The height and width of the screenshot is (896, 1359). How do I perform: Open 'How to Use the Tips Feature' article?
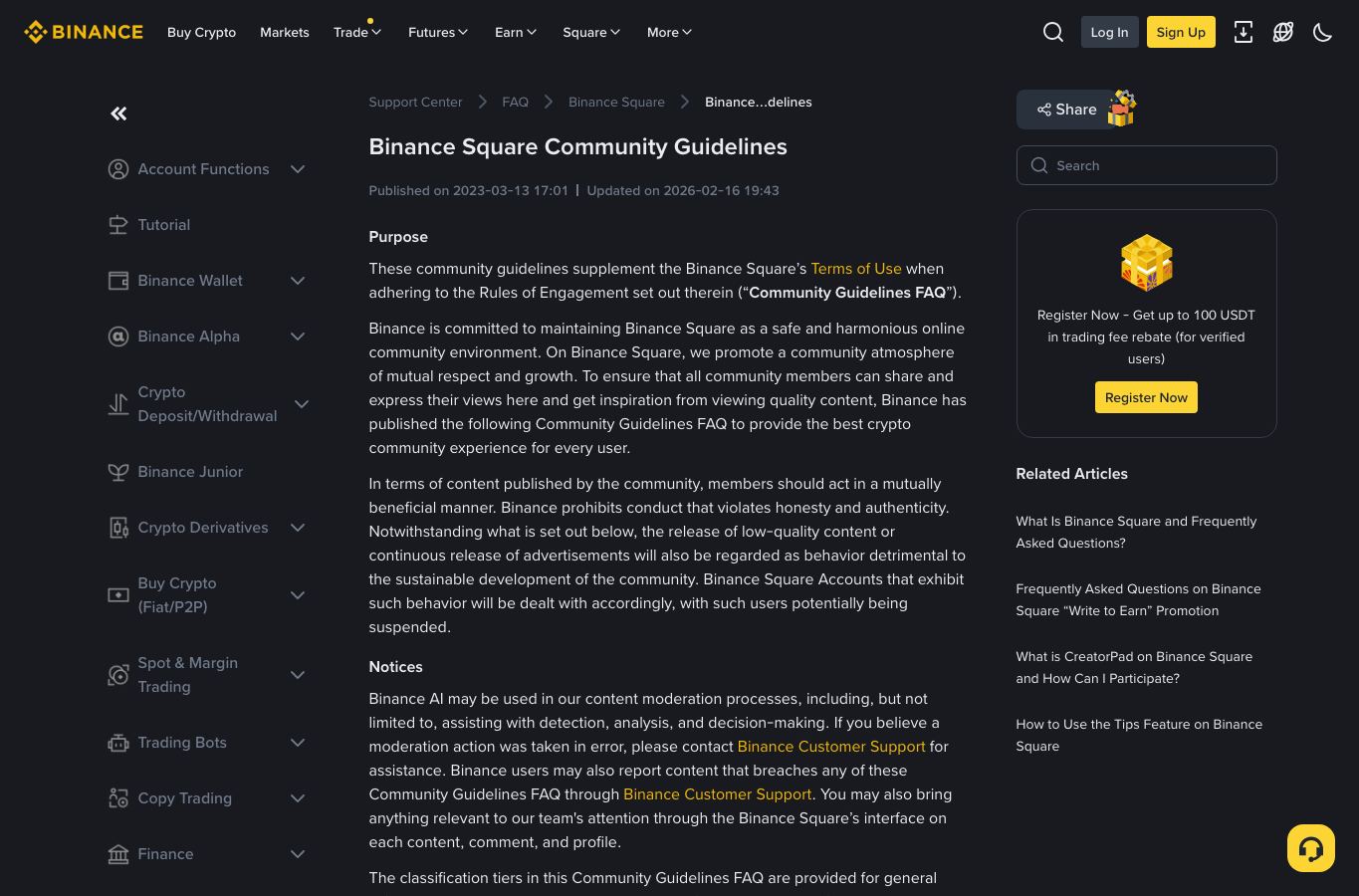1139,736
